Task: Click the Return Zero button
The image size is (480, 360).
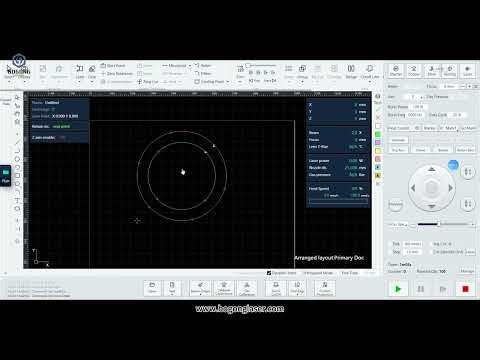Action: (x=465, y=150)
